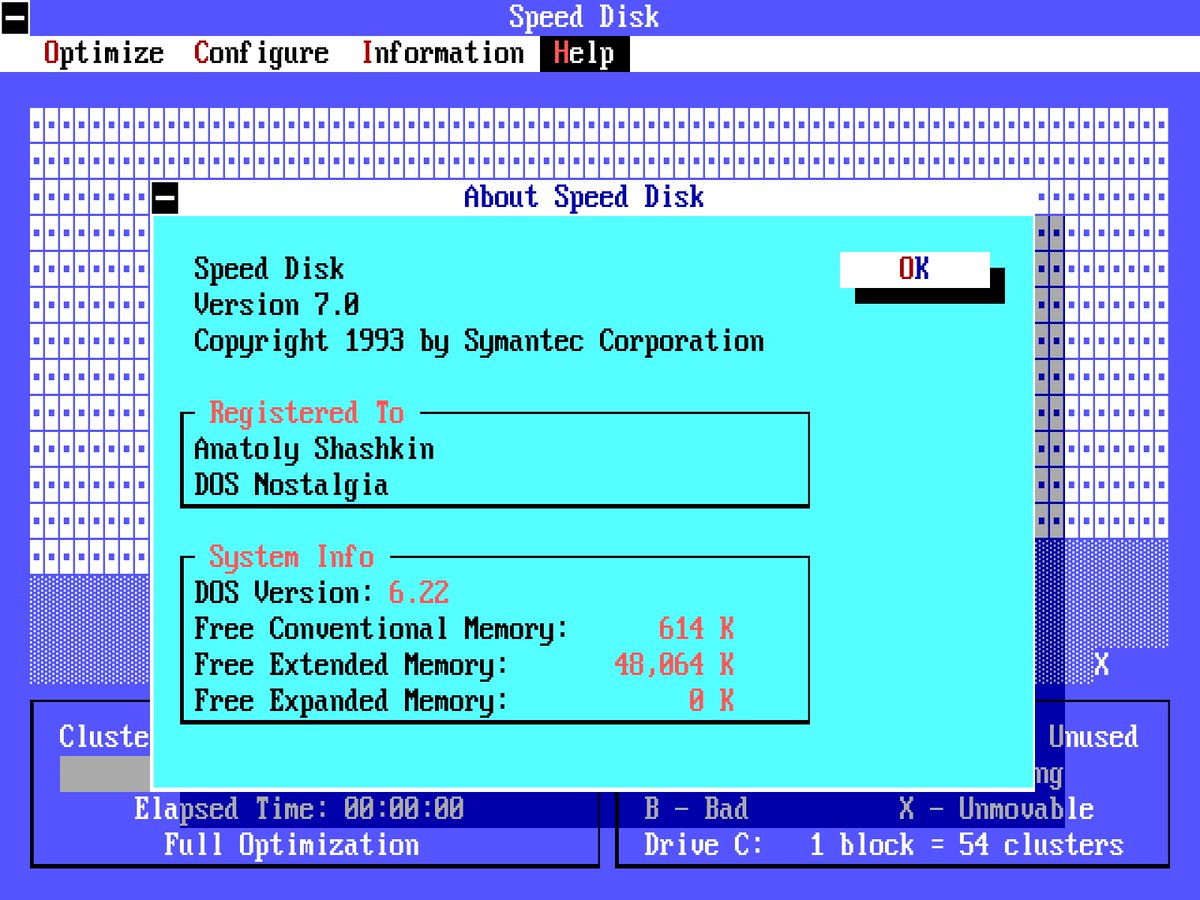1200x900 pixels.
Task: Click the DOS Version value 6.22
Action: click(x=419, y=592)
